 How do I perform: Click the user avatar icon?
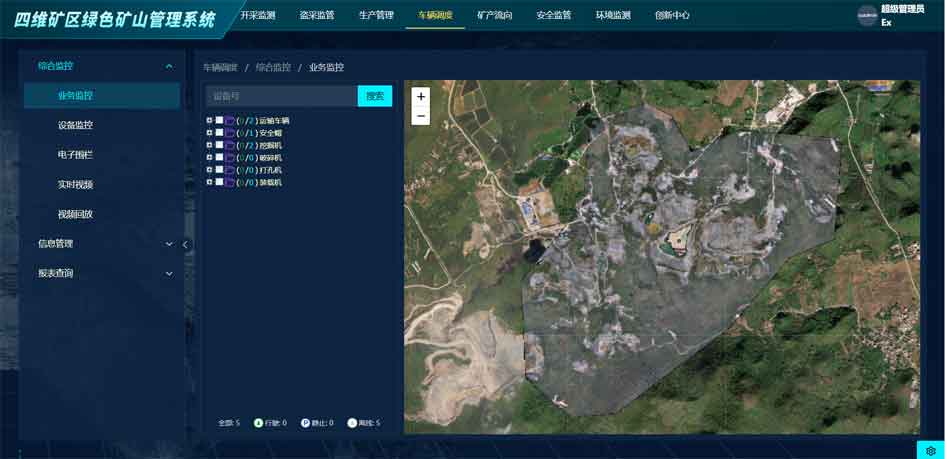[866, 15]
